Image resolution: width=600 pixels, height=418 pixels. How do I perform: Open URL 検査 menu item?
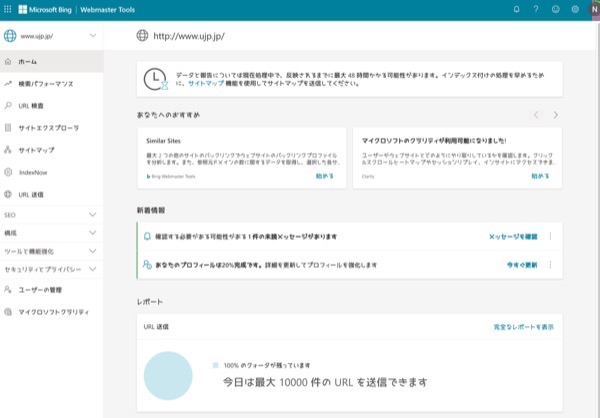[51, 106]
